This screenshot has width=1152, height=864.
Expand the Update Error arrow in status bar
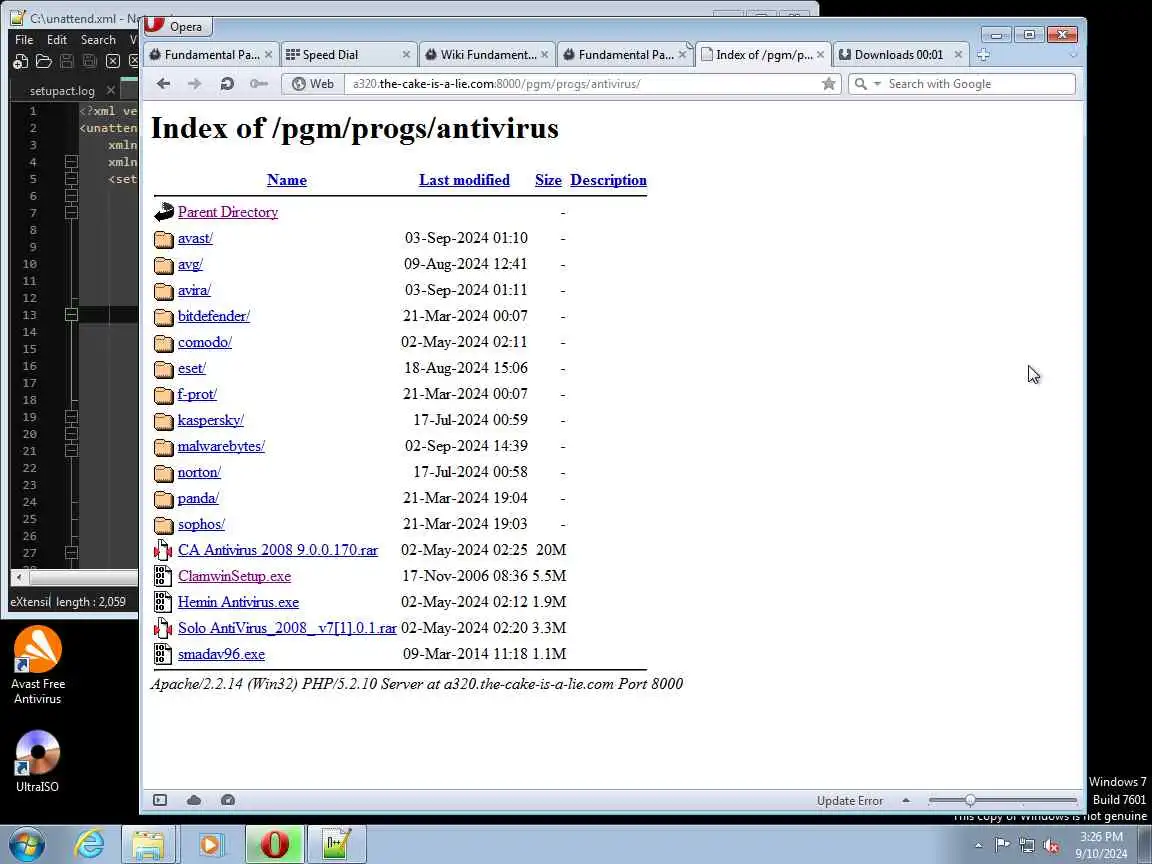(x=906, y=800)
